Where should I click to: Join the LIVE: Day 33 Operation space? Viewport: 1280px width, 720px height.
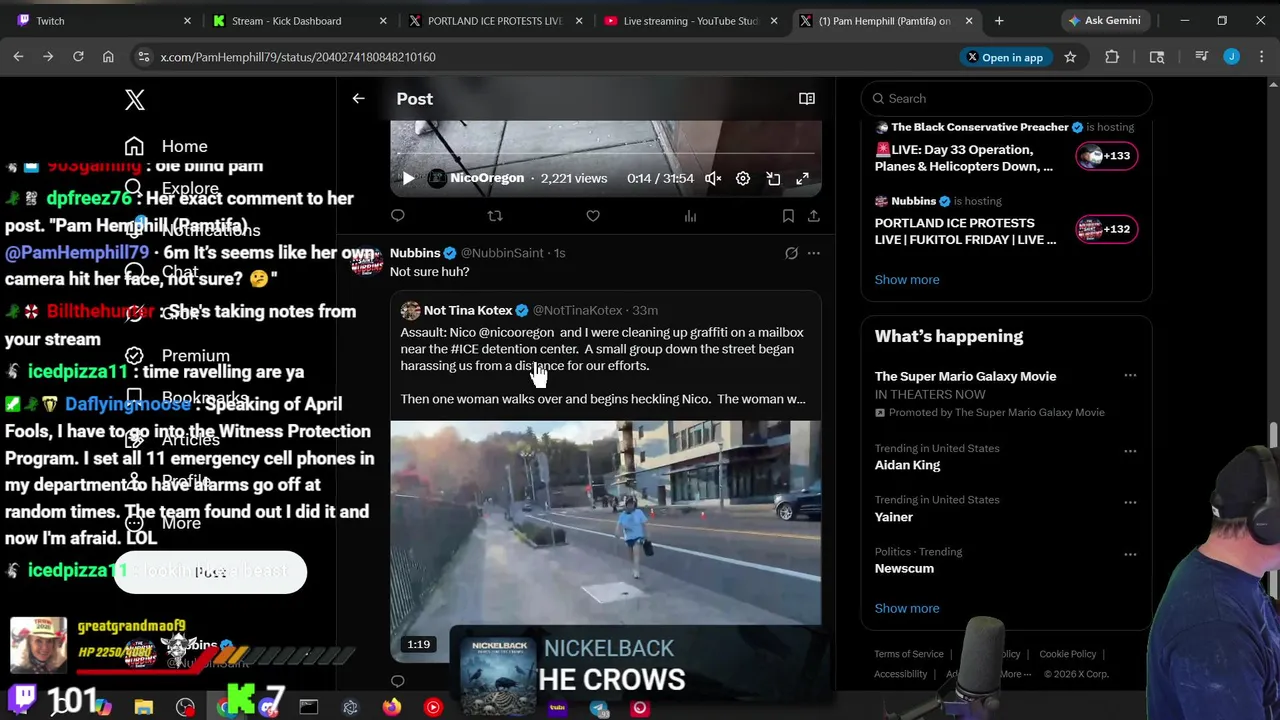point(964,158)
